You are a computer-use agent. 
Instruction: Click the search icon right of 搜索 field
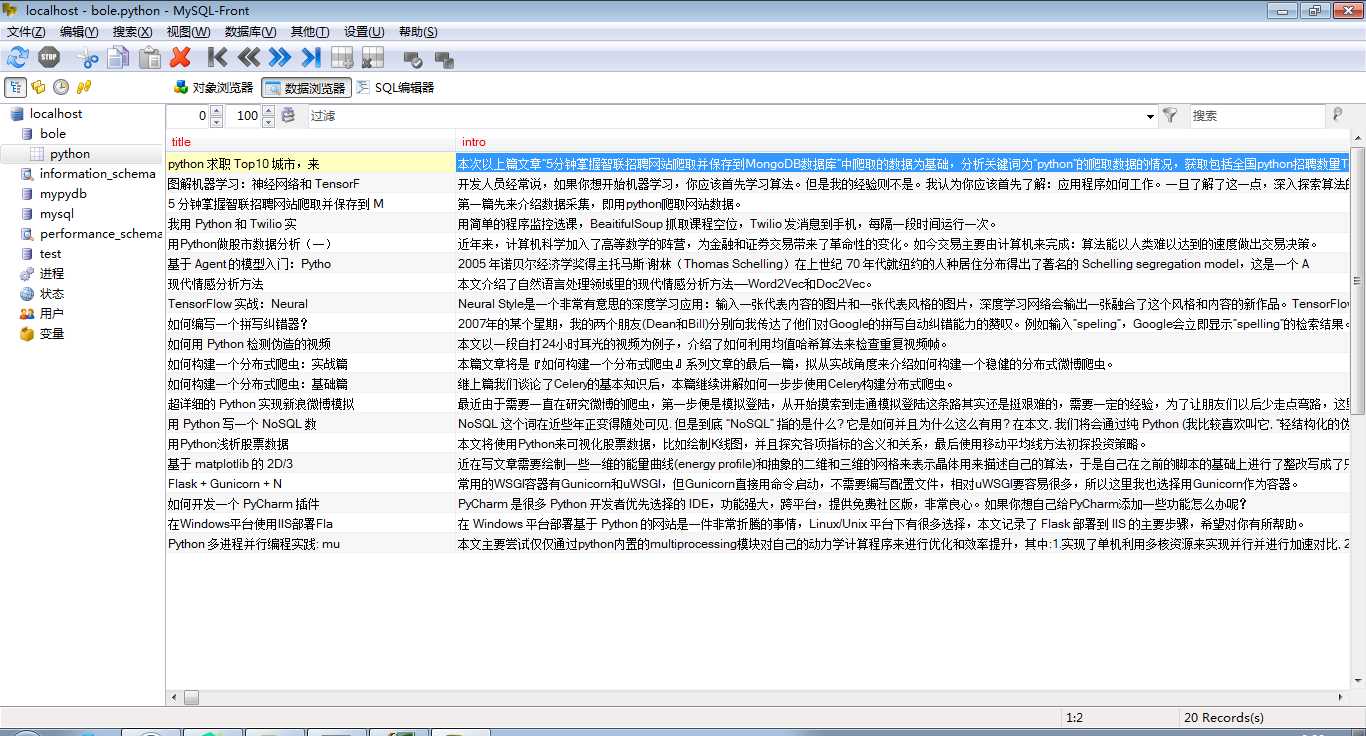1337,116
